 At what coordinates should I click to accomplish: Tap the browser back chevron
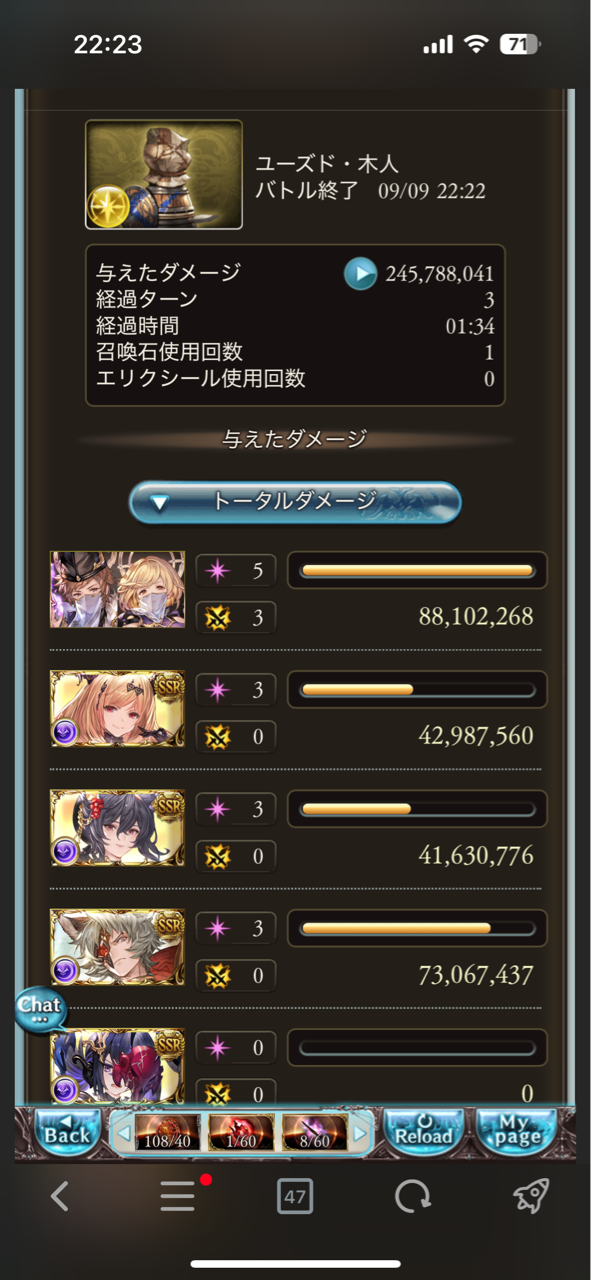pyautogui.click(x=59, y=1196)
